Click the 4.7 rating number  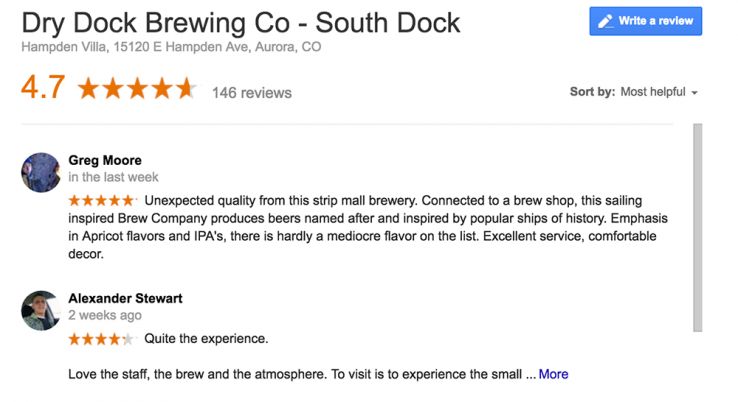[x=43, y=88]
